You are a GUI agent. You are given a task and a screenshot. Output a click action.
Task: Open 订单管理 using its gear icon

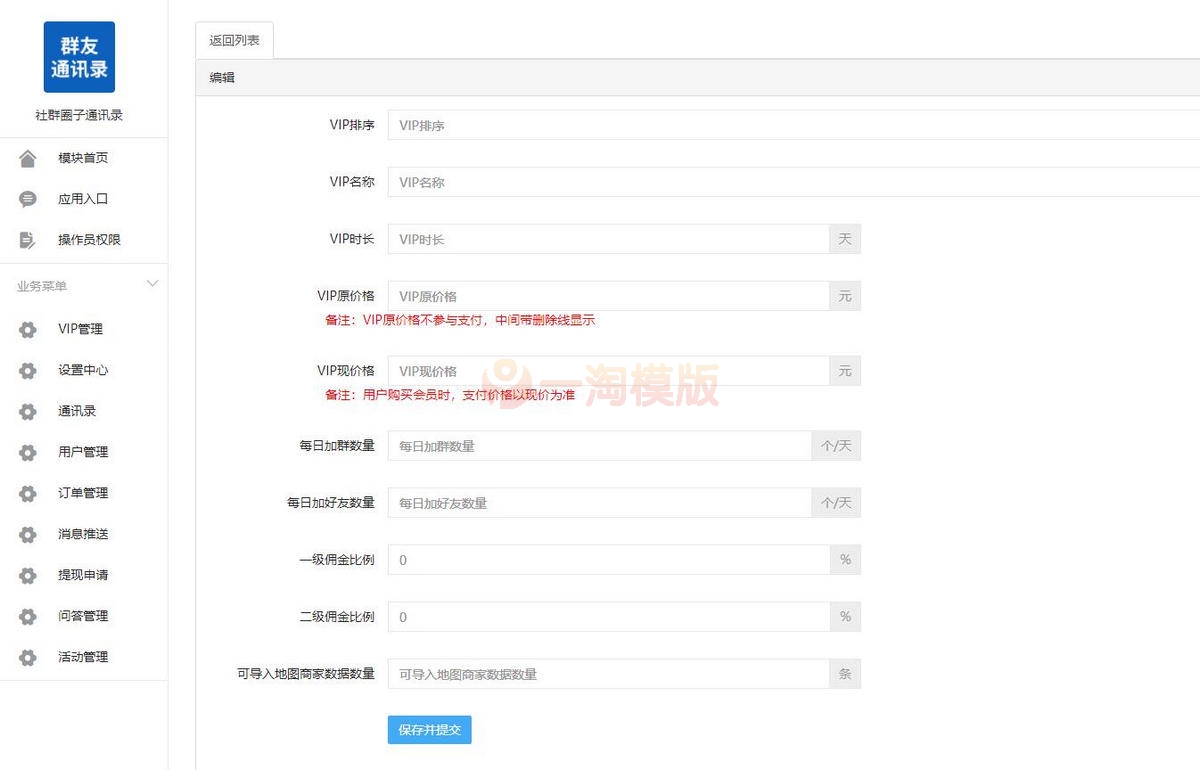pyautogui.click(x=28, y=493)
